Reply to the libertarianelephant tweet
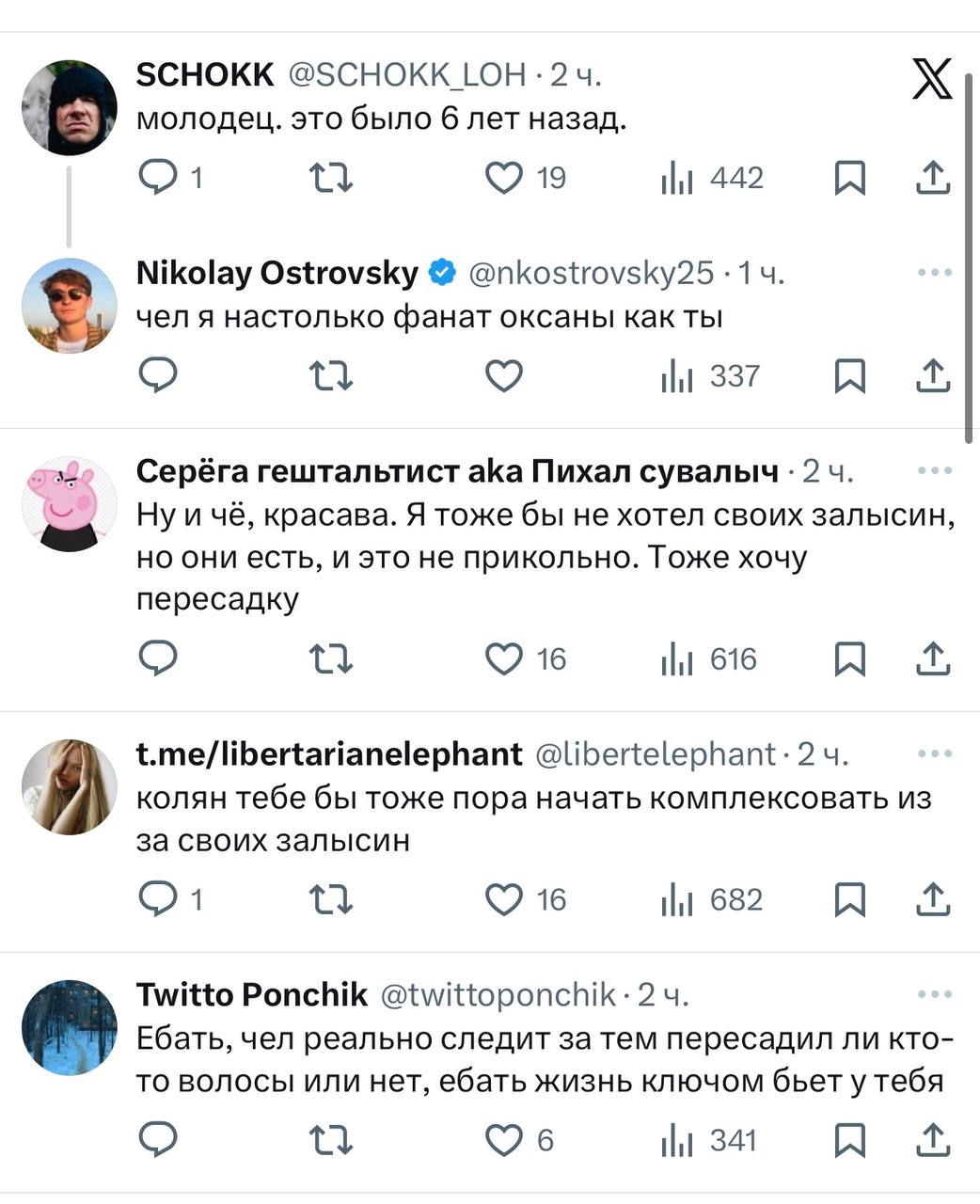 coord(158,899)
